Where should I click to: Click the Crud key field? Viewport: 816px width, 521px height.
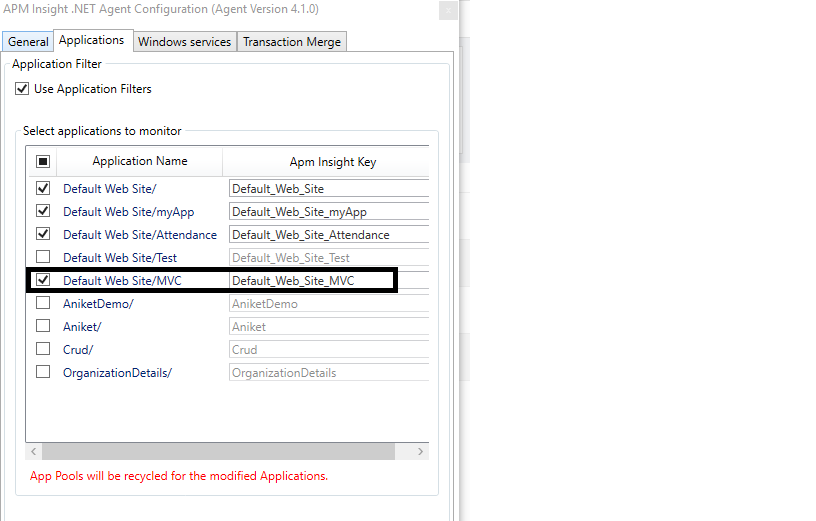click(x=329, y=349)
